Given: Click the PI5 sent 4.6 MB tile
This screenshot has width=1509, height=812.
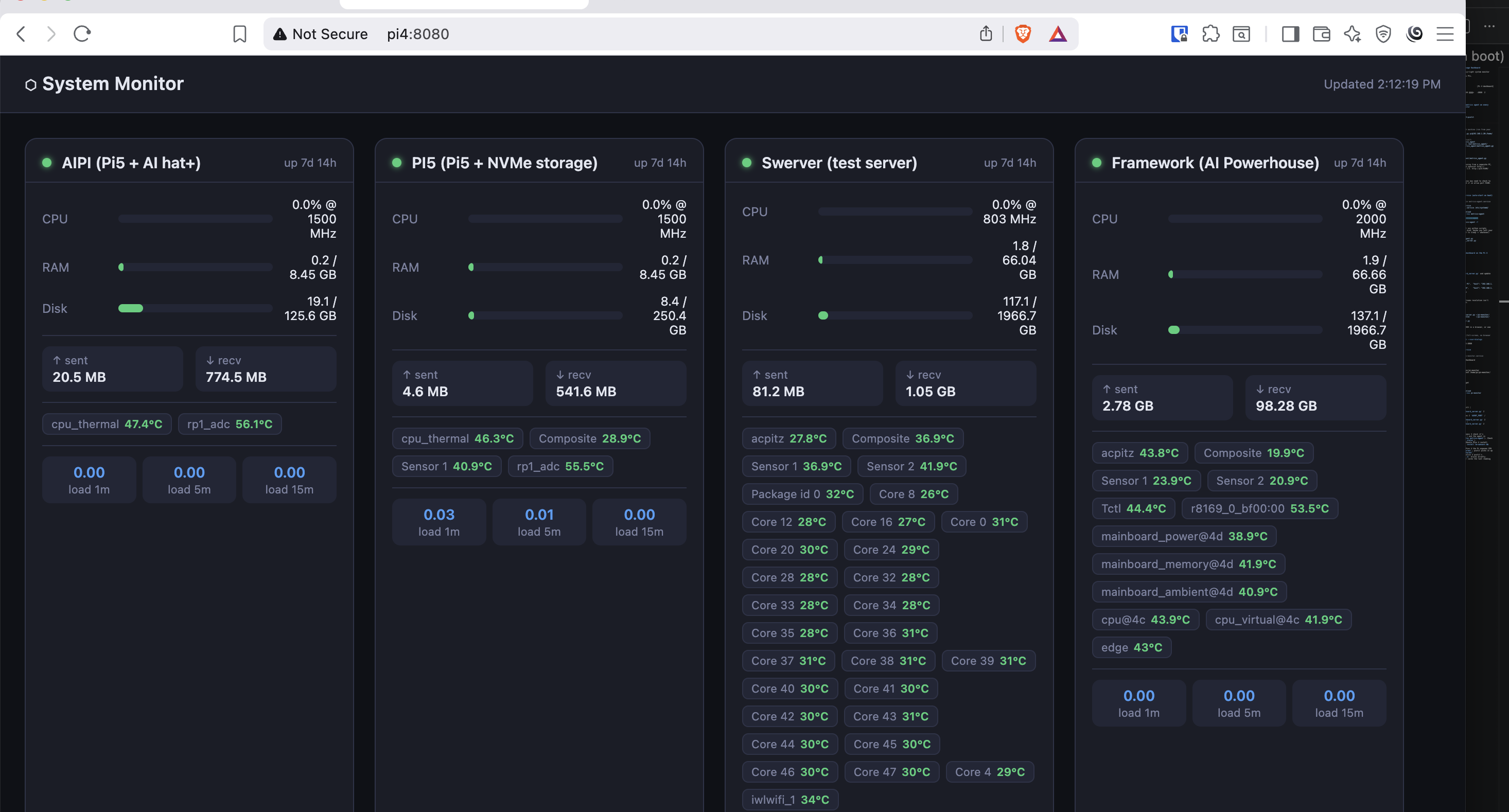Looking at the screenshot, I should click(462, 383).
